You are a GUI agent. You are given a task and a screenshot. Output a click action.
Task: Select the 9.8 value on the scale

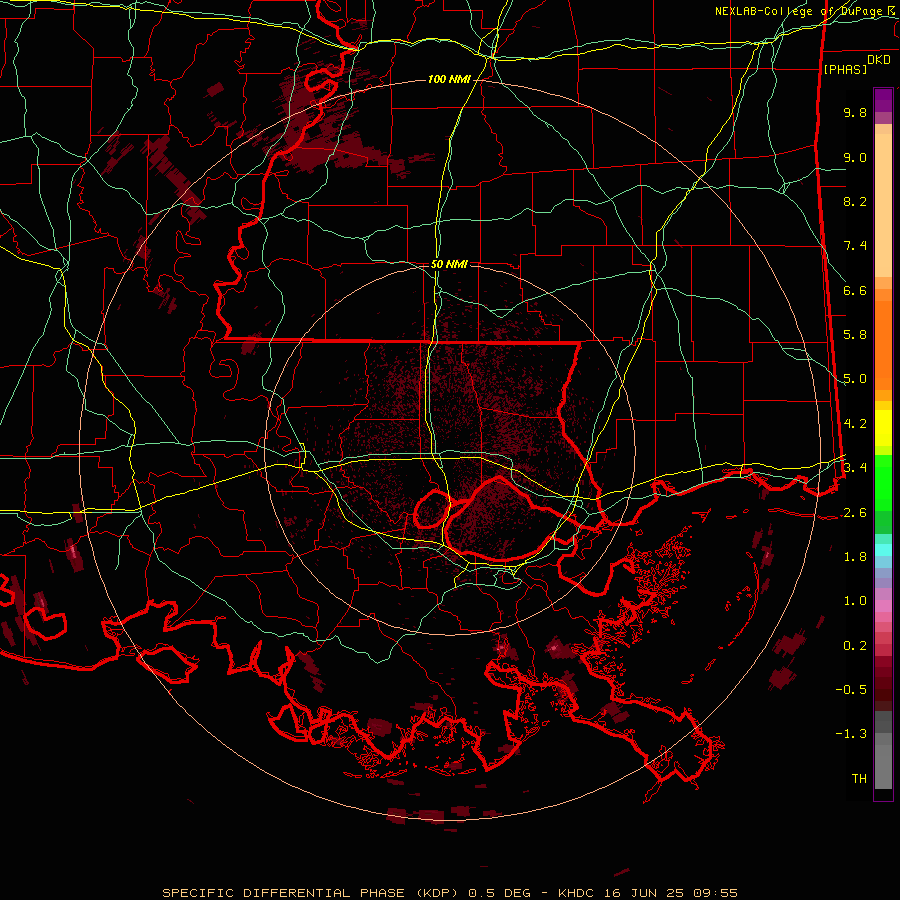[x=855, y=112]
